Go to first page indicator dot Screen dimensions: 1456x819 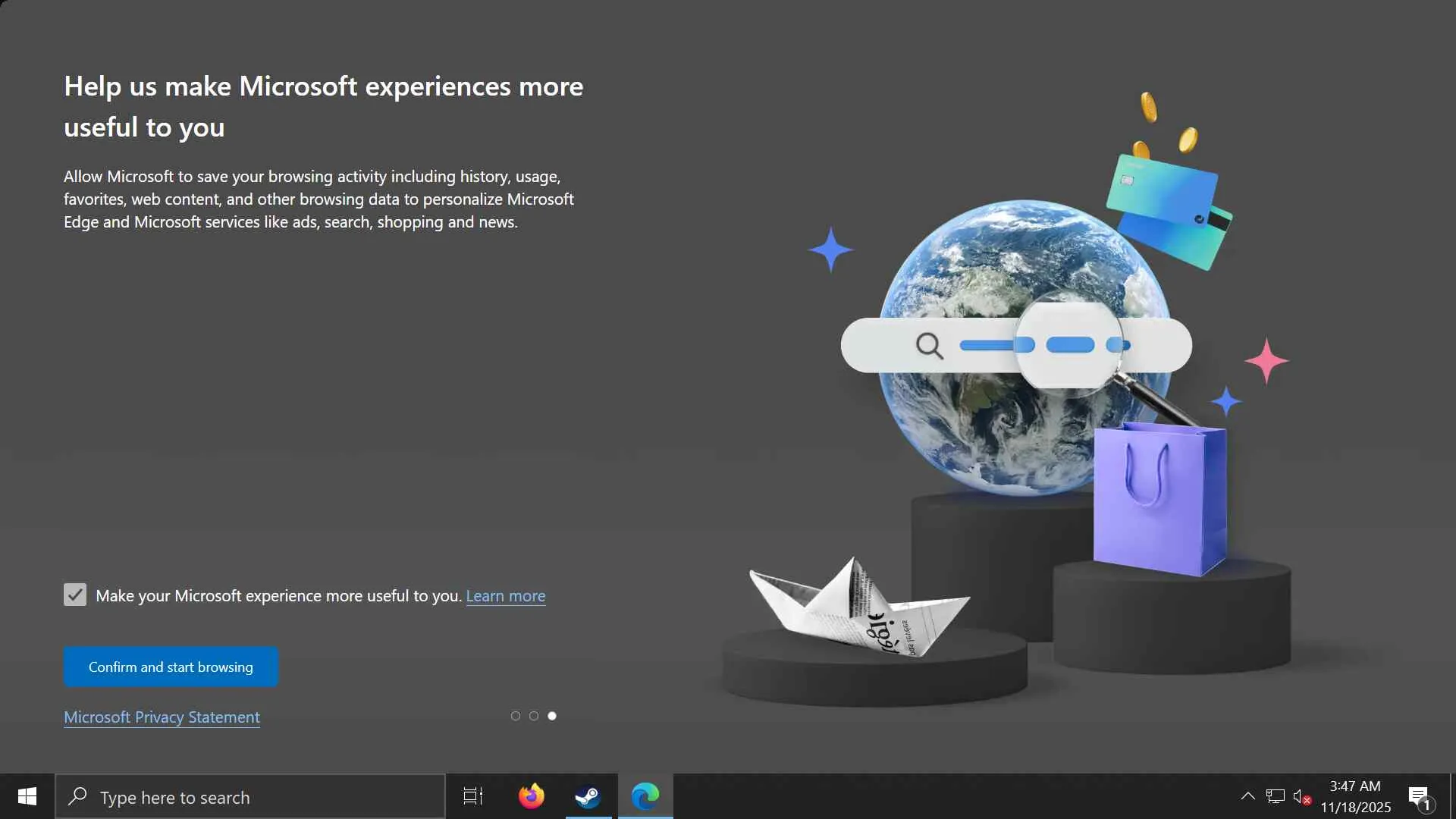point(516,716)
